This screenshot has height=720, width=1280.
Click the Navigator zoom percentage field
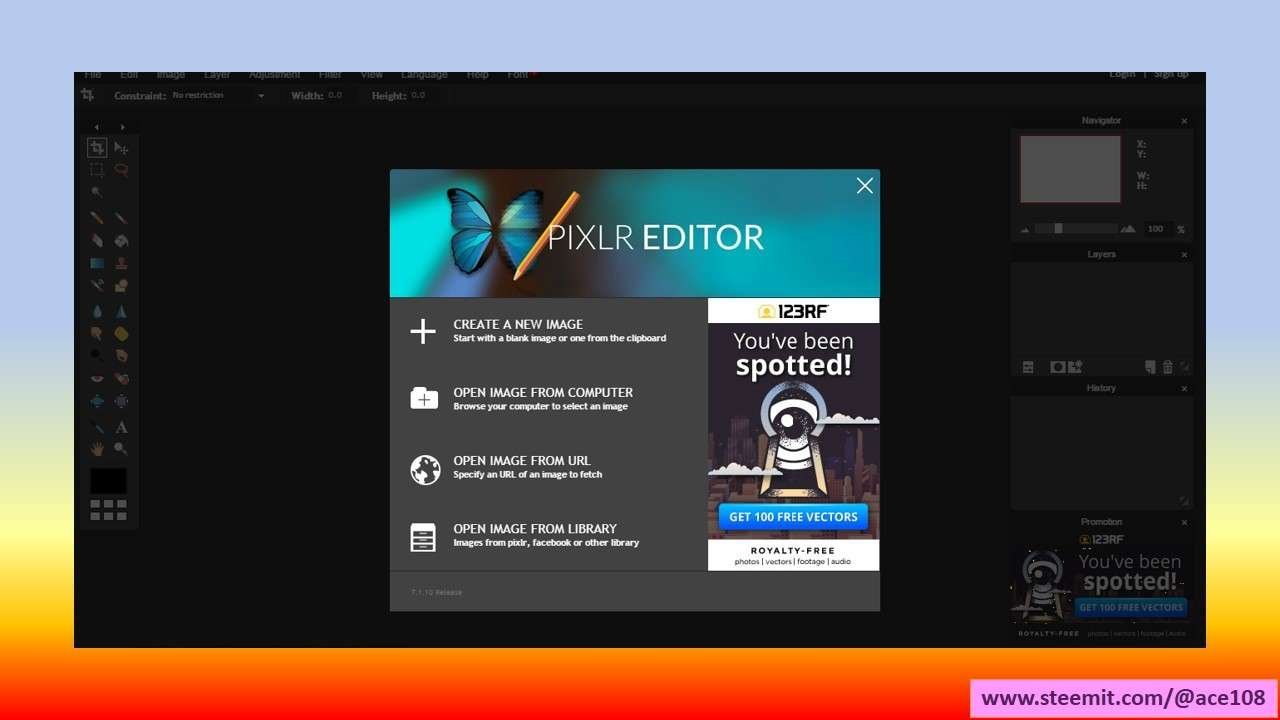tap(1156, 229)
